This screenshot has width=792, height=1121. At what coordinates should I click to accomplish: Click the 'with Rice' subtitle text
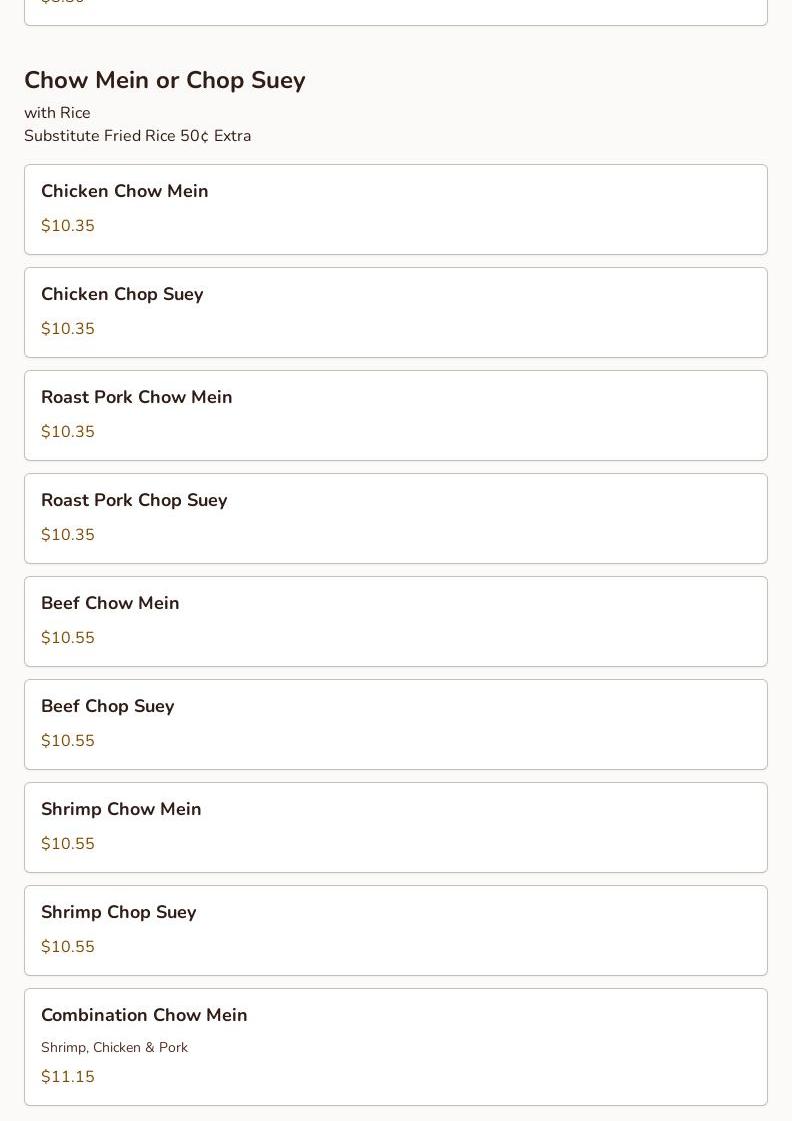[57, 113]
